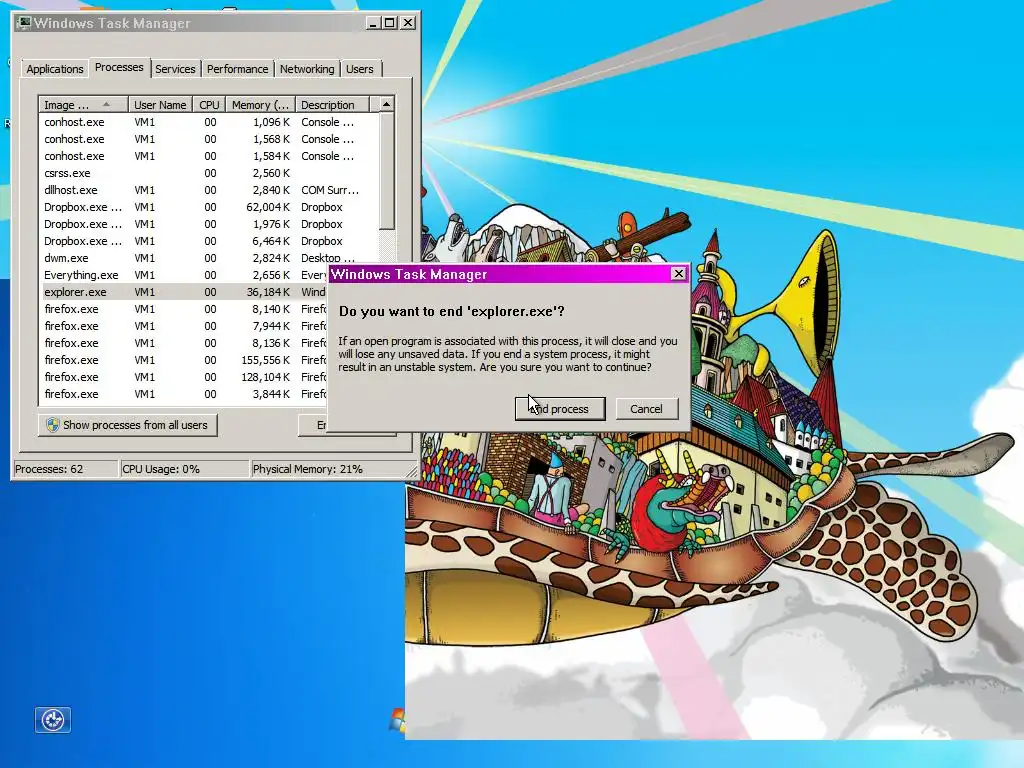Go to the Performance tab

[x=237, y=69]
